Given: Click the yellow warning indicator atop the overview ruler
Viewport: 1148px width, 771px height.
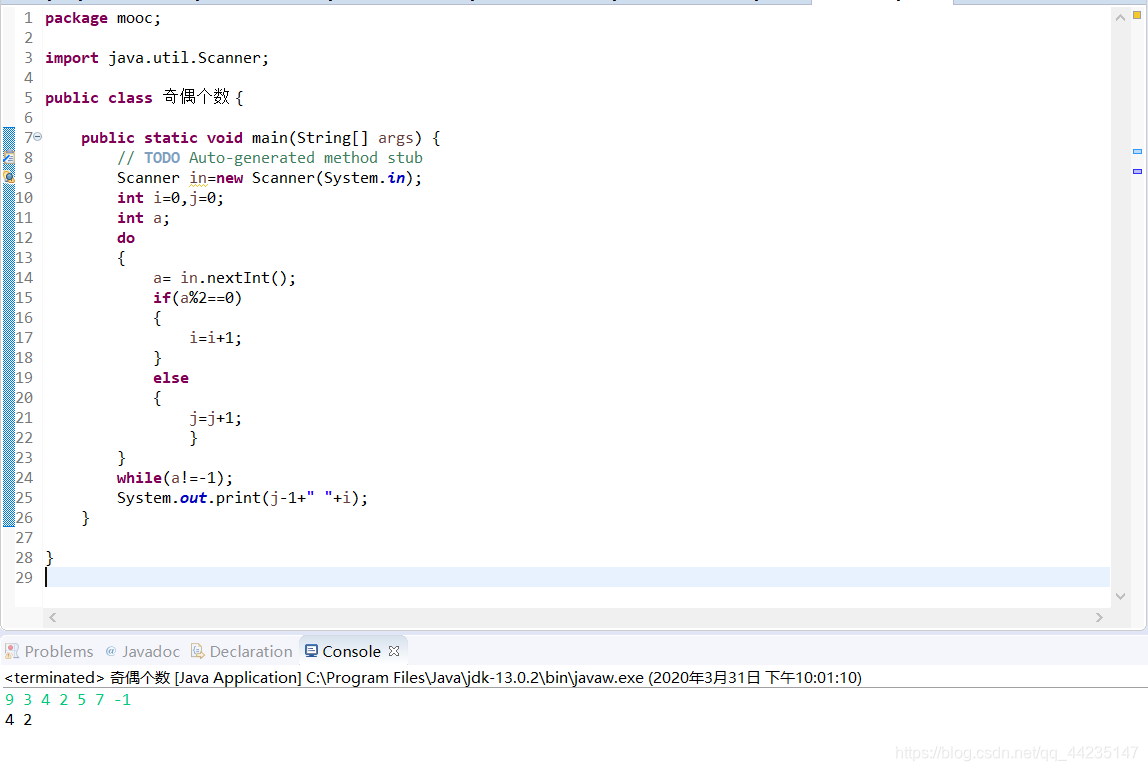Looking at the screenshot, I should [x=1137, y=15].
